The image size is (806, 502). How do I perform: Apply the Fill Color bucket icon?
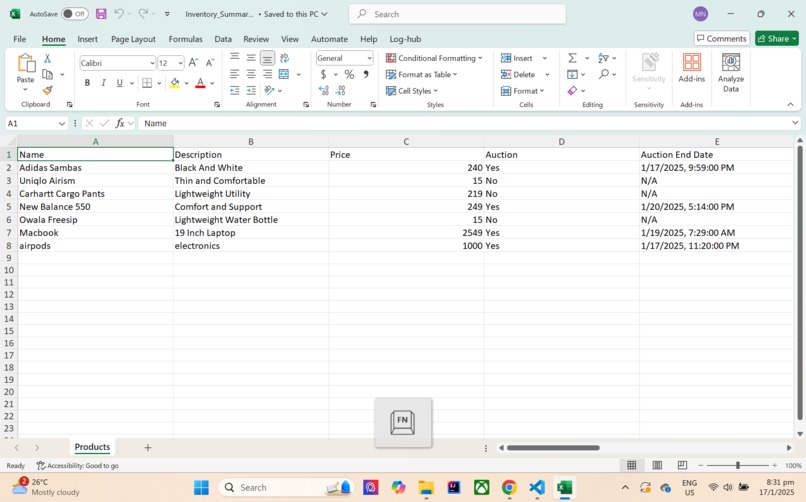tap(175, 83)
